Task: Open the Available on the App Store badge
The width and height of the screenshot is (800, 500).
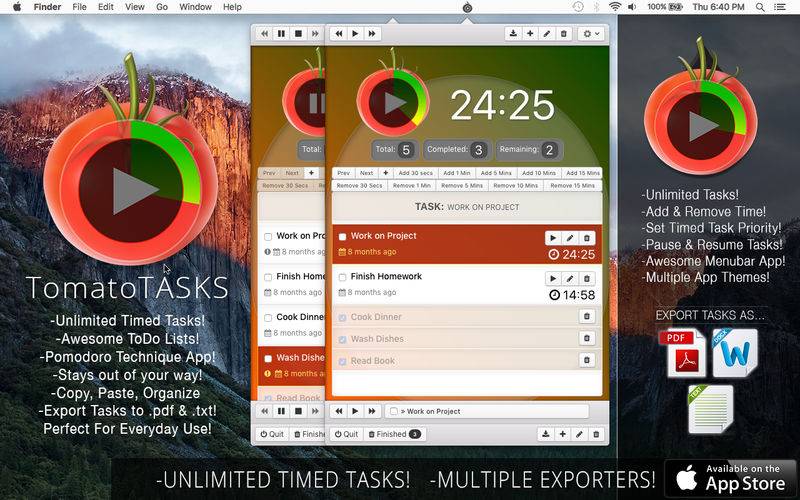Action: pos(731,478)
